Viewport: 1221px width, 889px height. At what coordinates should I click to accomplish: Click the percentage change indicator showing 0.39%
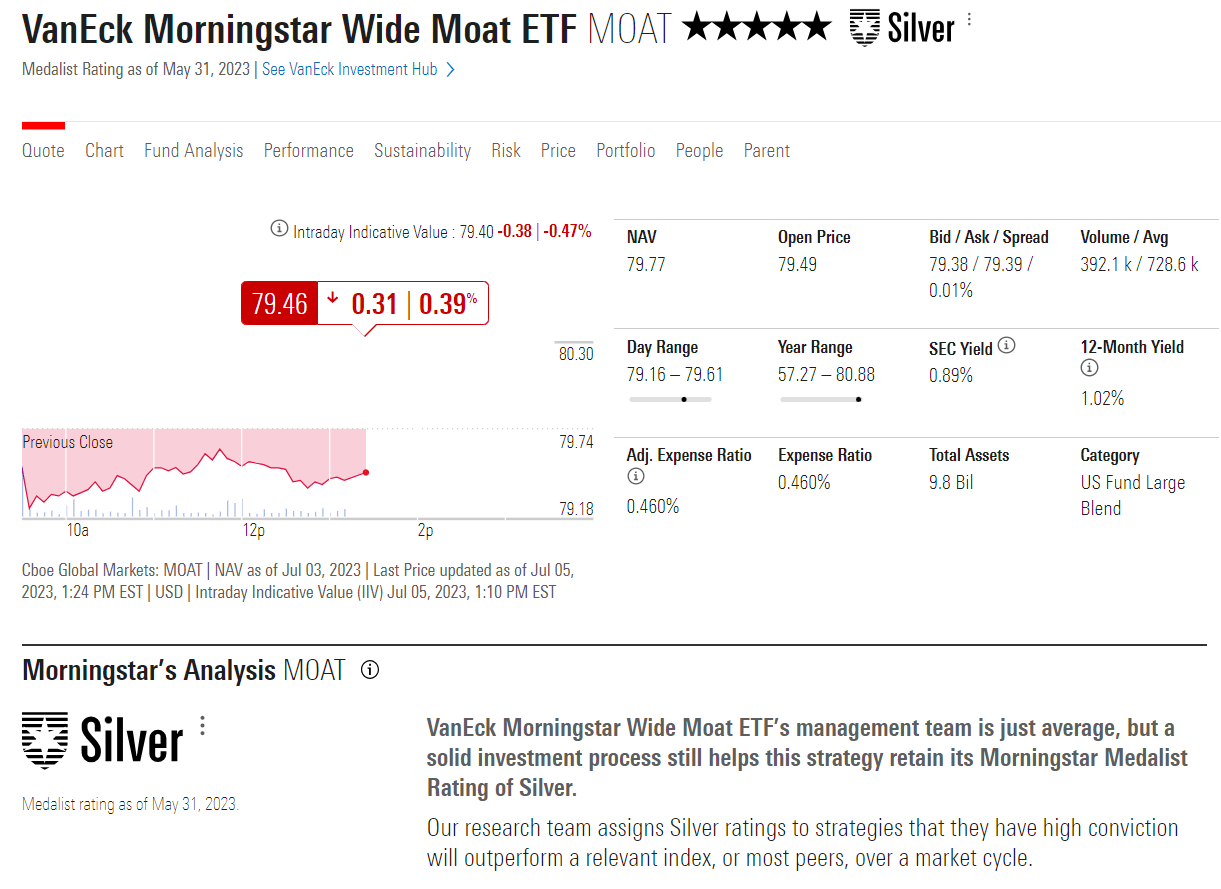pyautogui.click(x=449, y=302)
